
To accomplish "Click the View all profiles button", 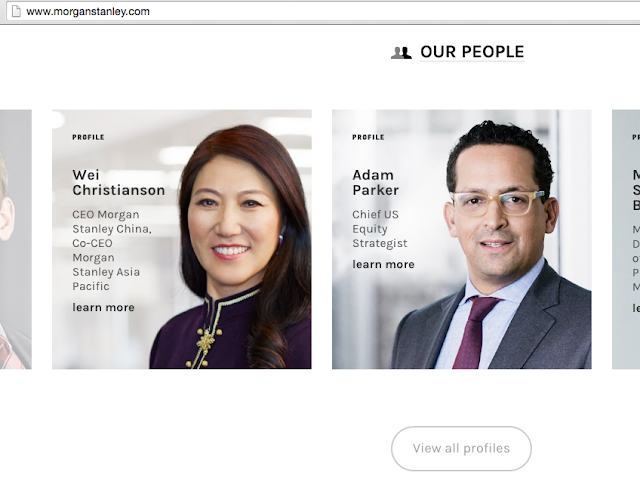I will click(461, 448).
